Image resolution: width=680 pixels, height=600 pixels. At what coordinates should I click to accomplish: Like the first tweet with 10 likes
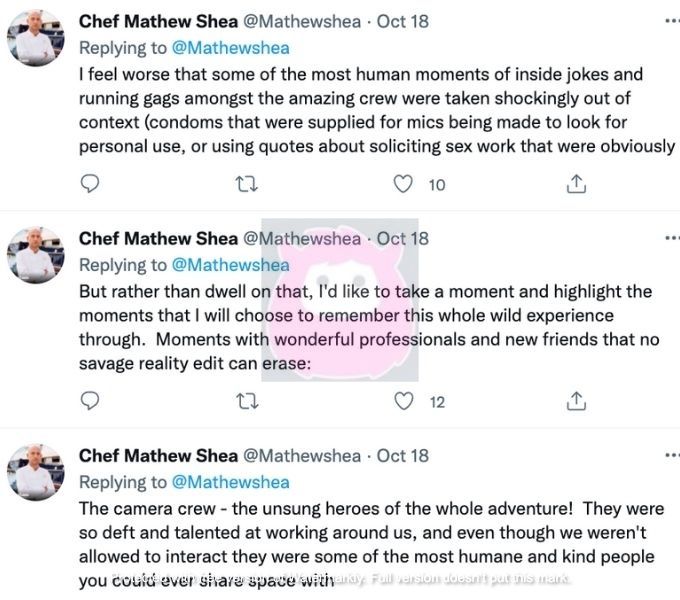[x=403, y=184]
